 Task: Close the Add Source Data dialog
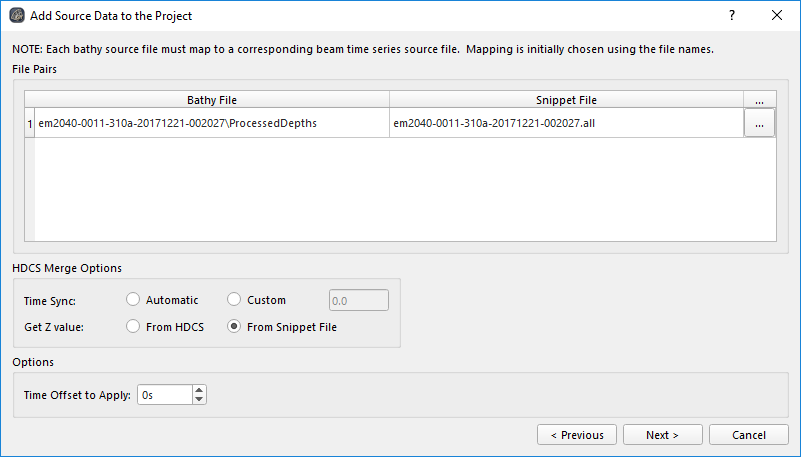777,16
